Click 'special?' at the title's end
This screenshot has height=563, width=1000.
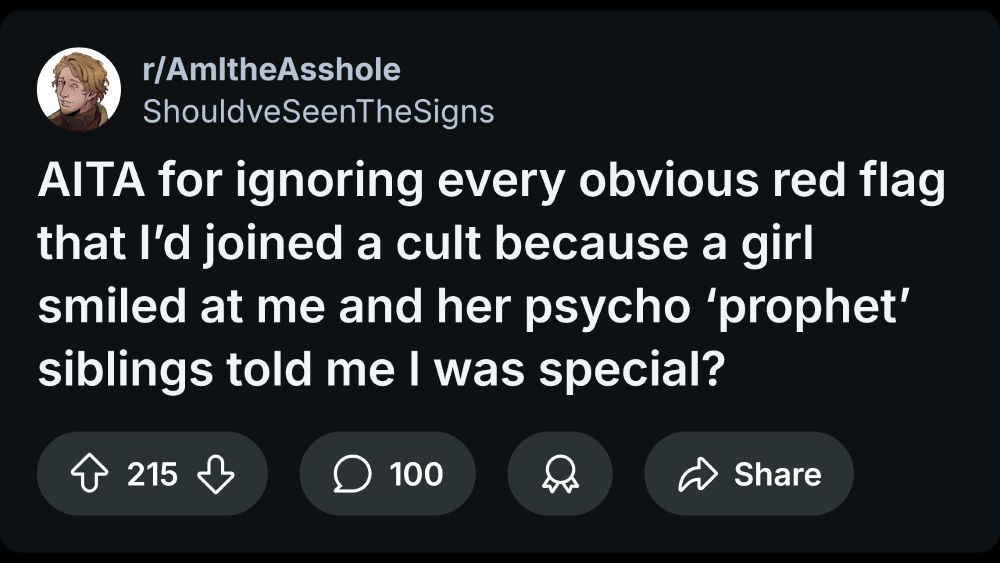tap(633, 369)
